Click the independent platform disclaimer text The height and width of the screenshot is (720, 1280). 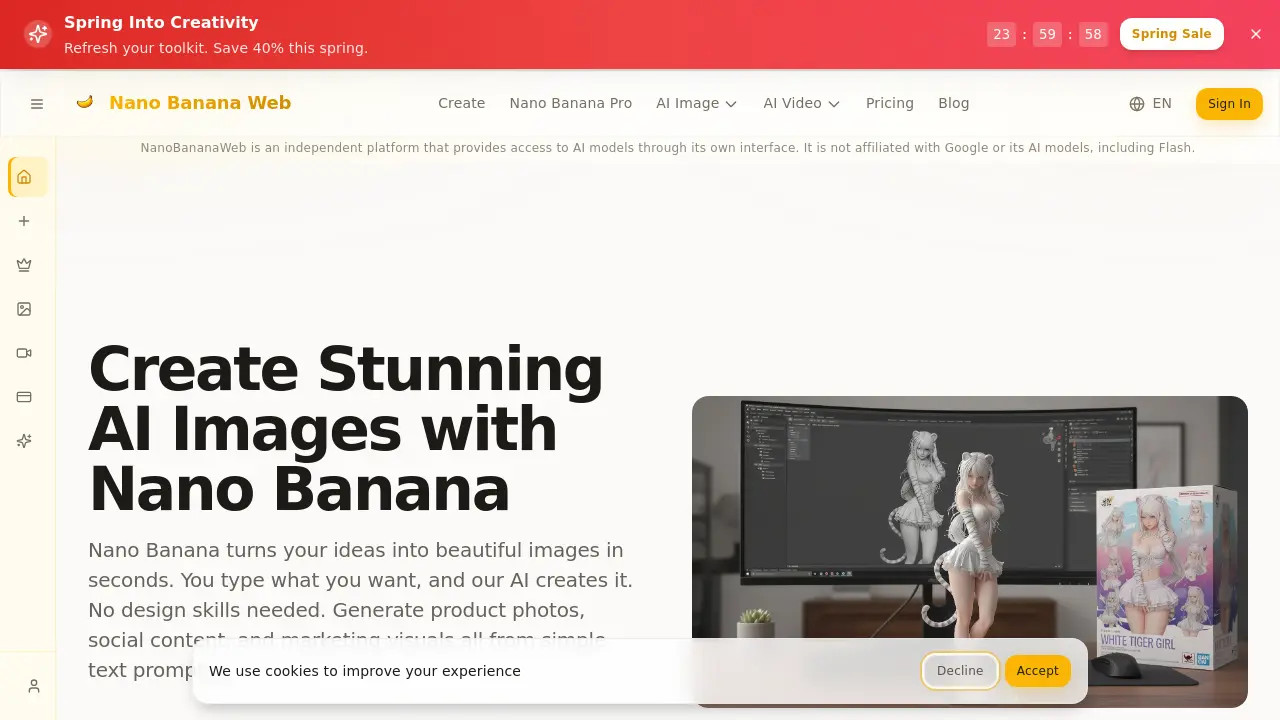[668, 148]
